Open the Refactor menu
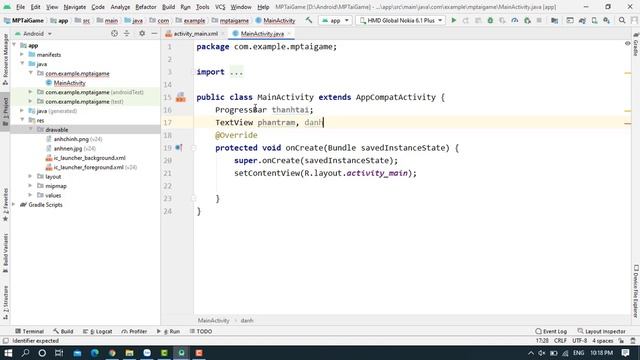 point(146,7)
